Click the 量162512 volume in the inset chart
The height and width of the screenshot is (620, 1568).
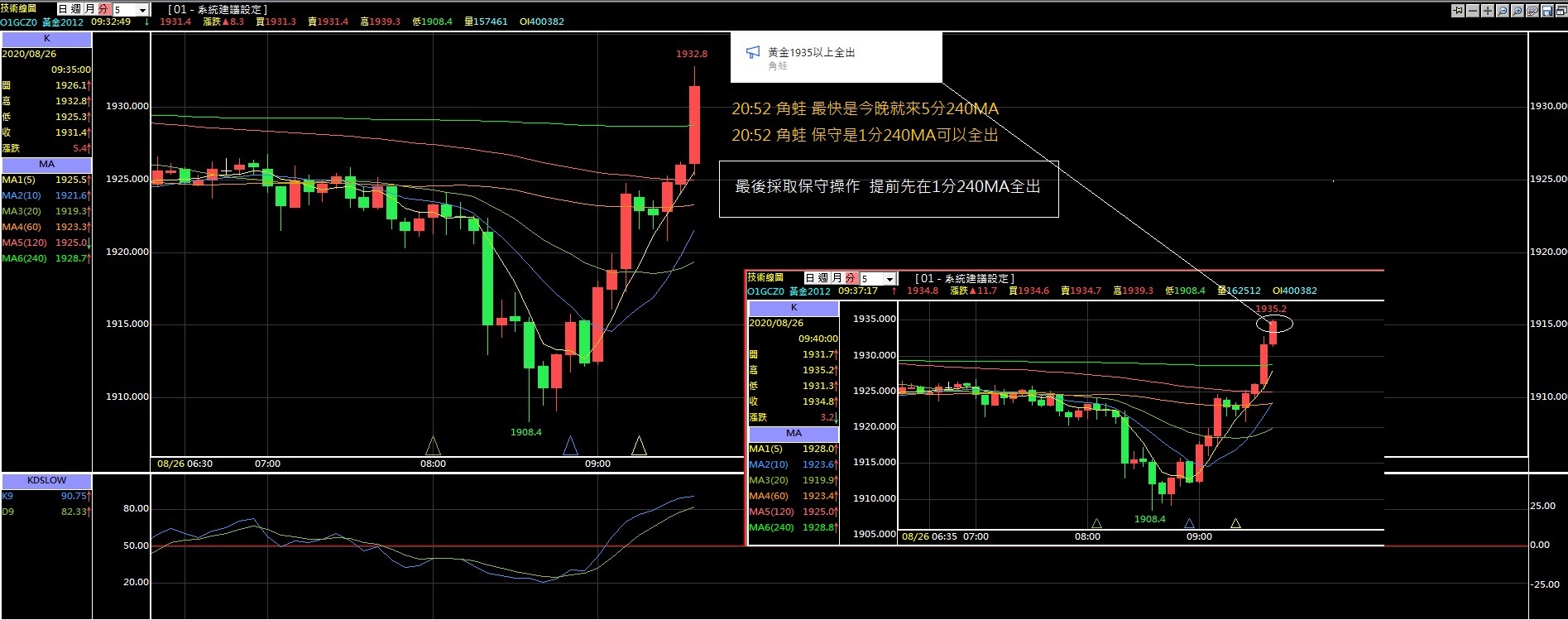[x=1239, y=291]
